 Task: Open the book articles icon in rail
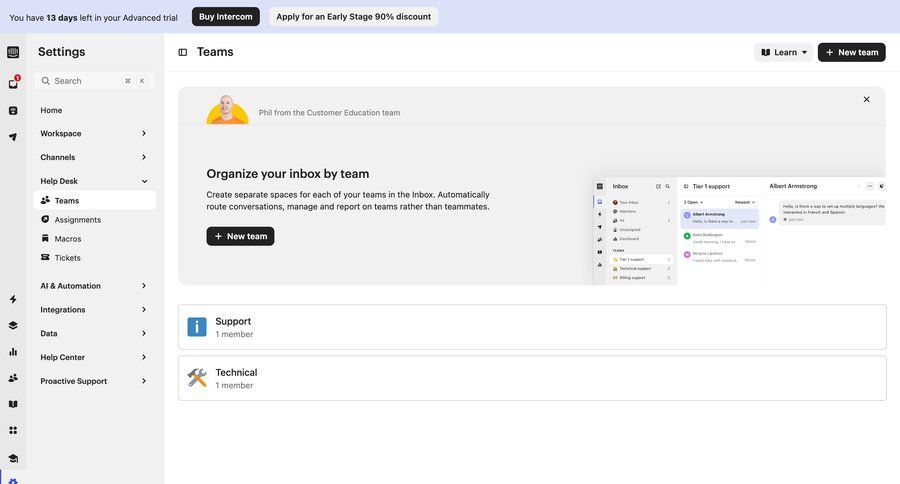pos(13,404)
